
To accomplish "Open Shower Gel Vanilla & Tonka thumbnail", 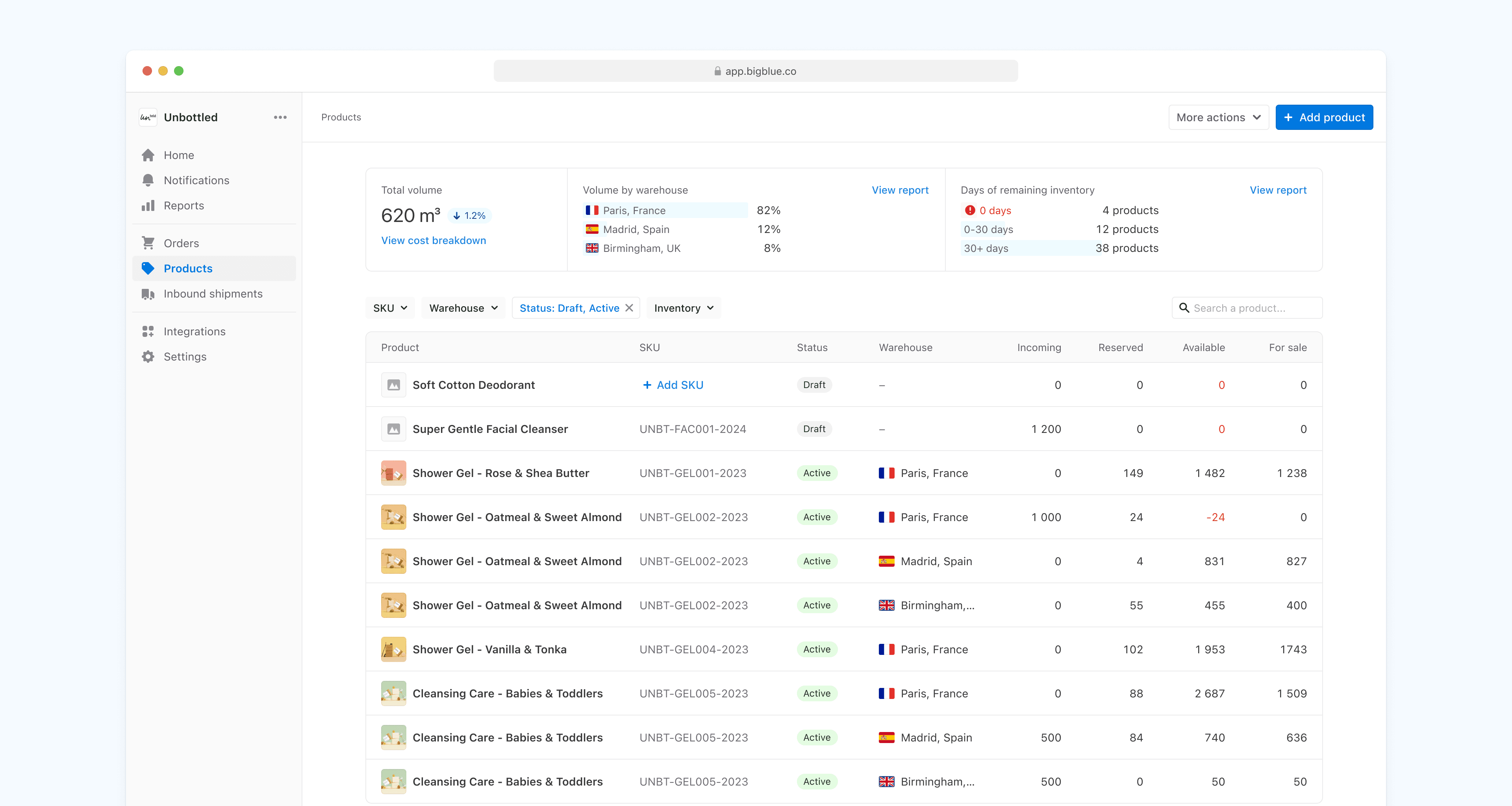I will pos(393,649).
